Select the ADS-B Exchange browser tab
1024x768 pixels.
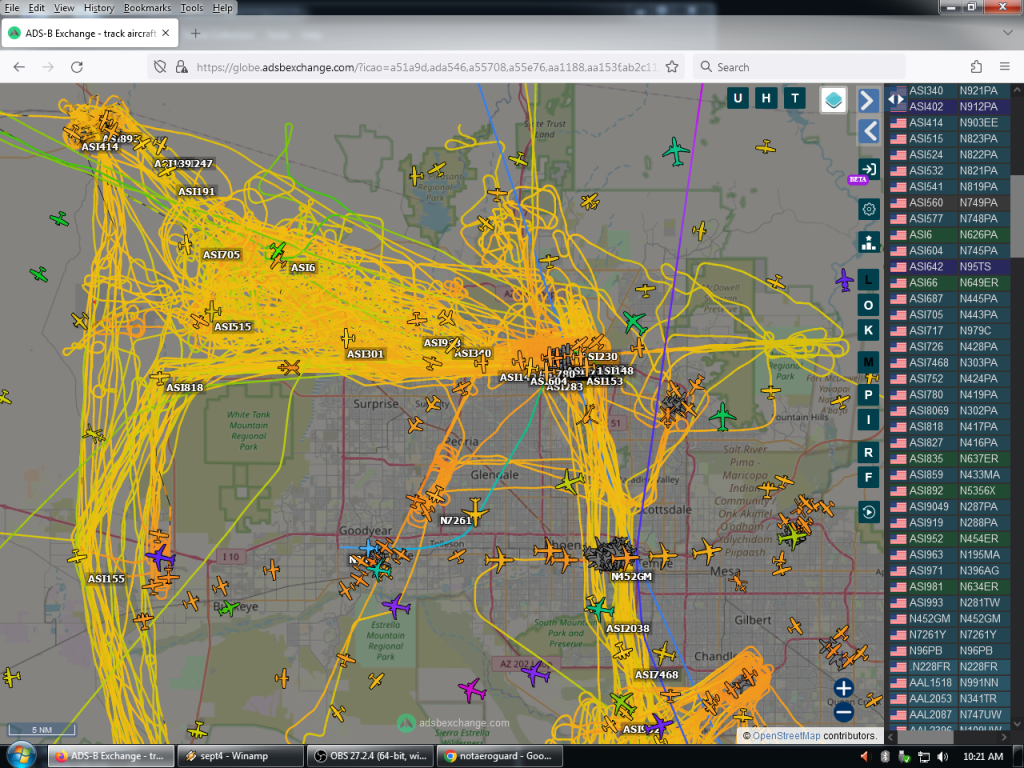coord(90,33)
